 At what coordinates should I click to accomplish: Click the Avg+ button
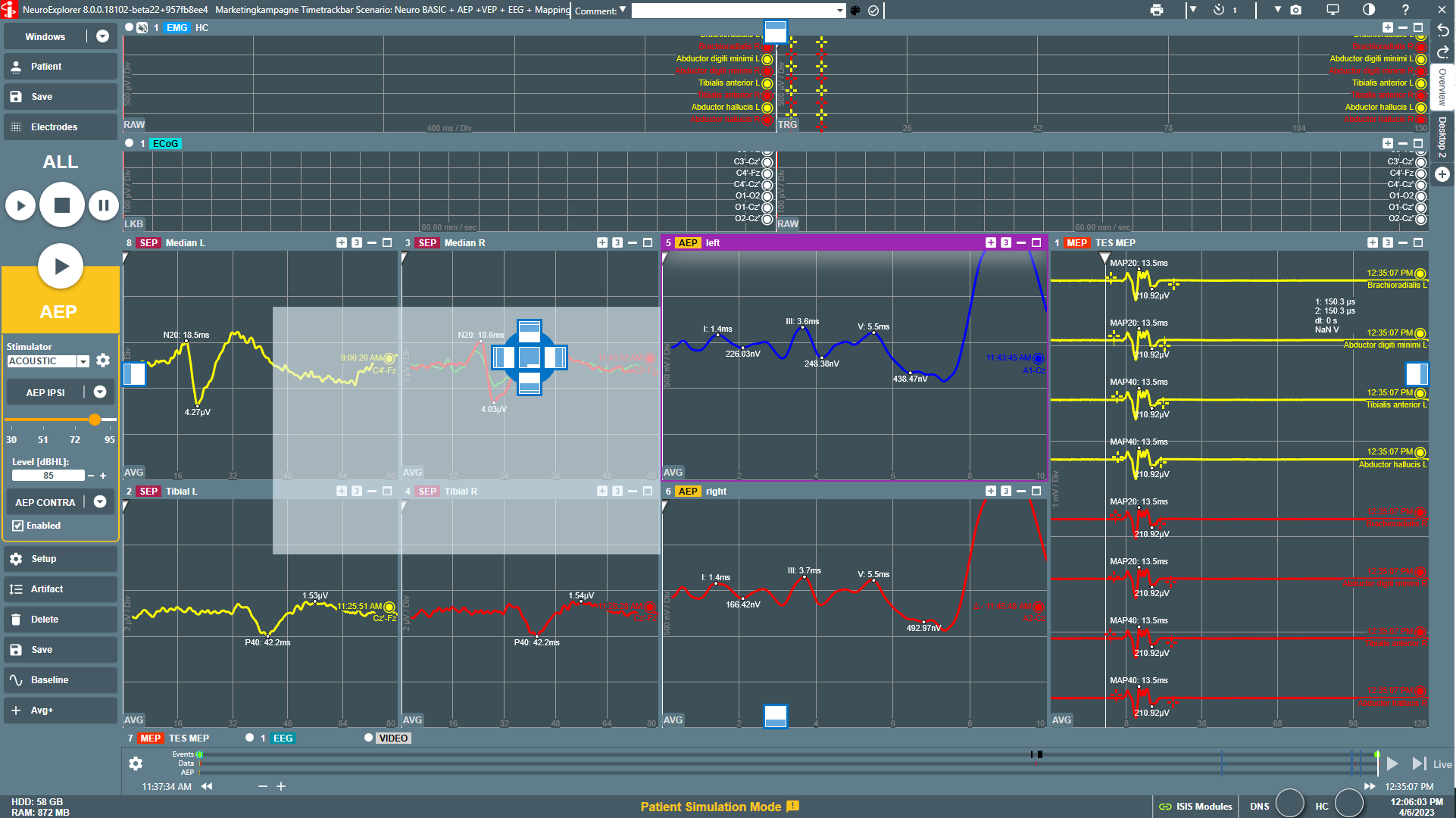[61, 710]
